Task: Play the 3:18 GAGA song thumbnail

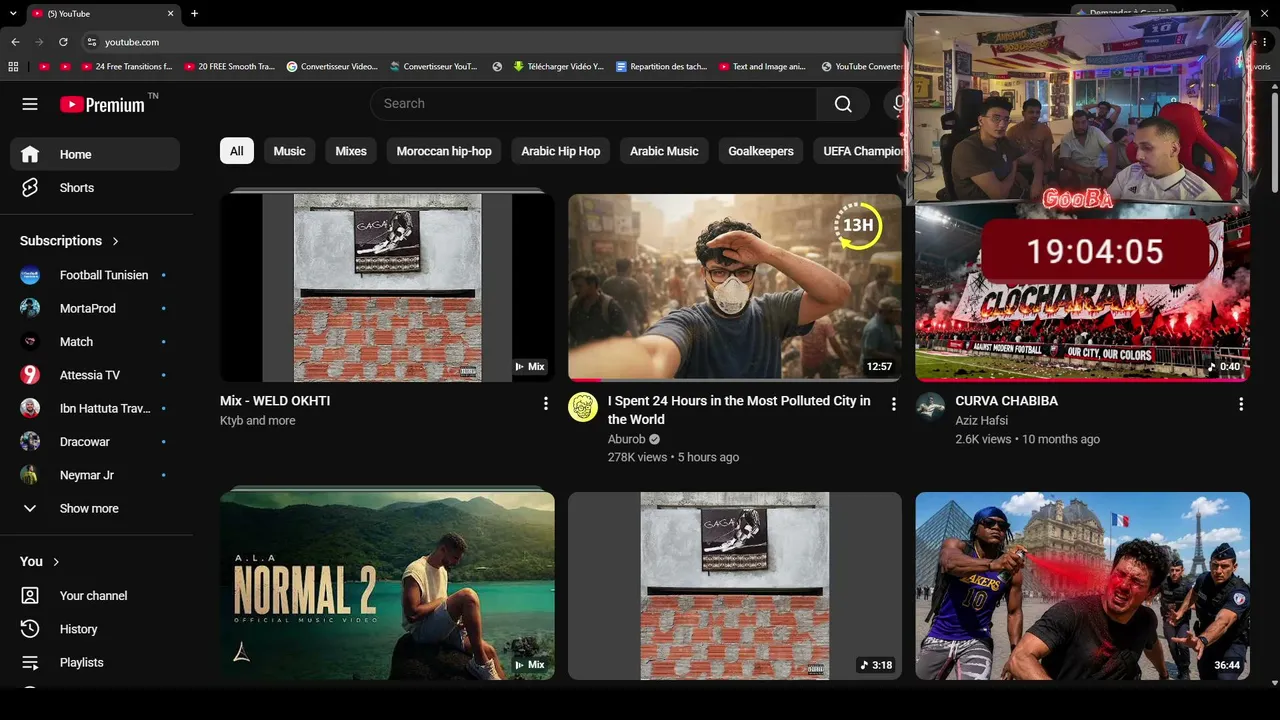Action: click(x=734, y=586)
